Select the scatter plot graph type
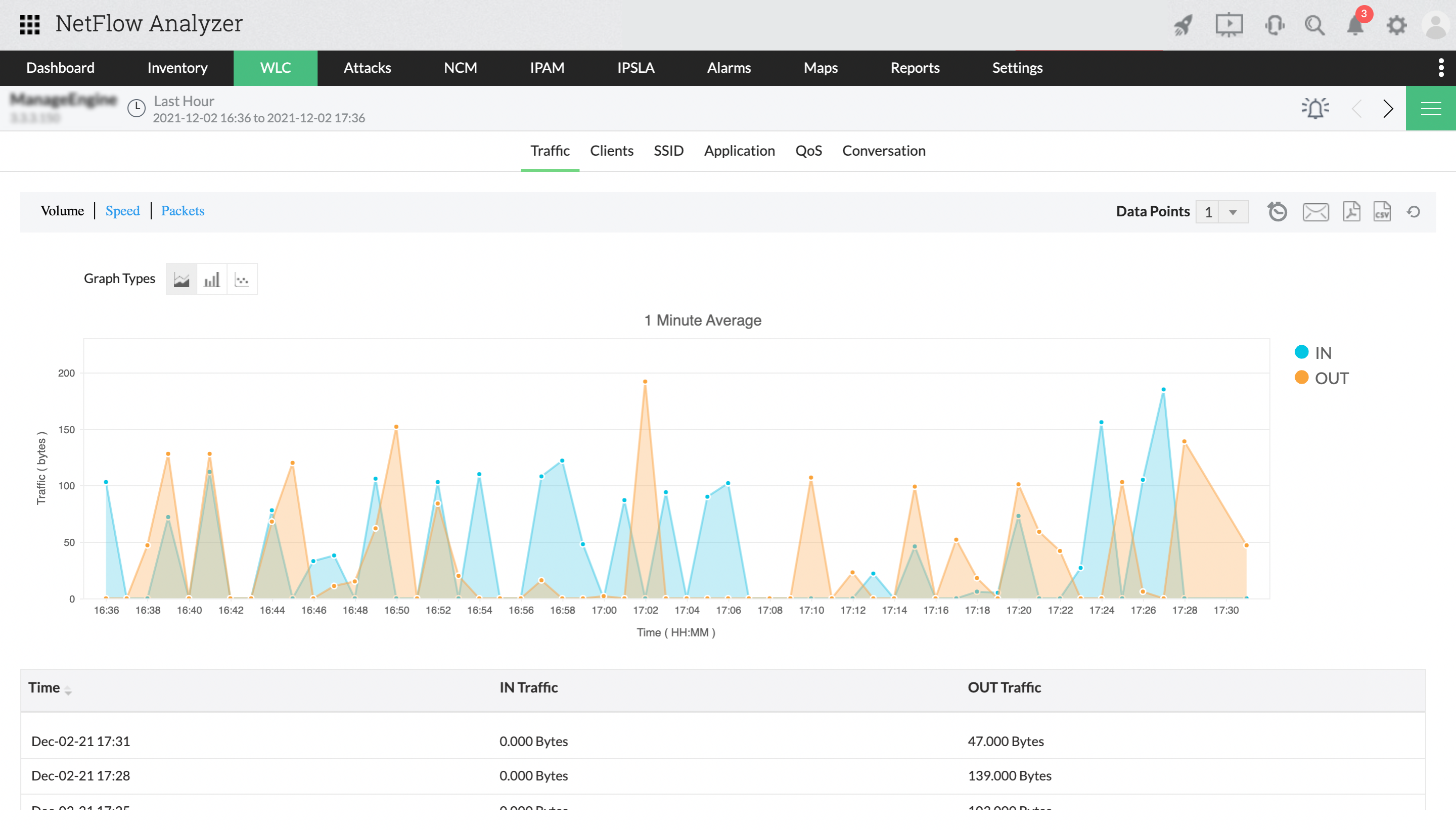This screenshot has width=1456, height=830. click(x=242, y=280)
